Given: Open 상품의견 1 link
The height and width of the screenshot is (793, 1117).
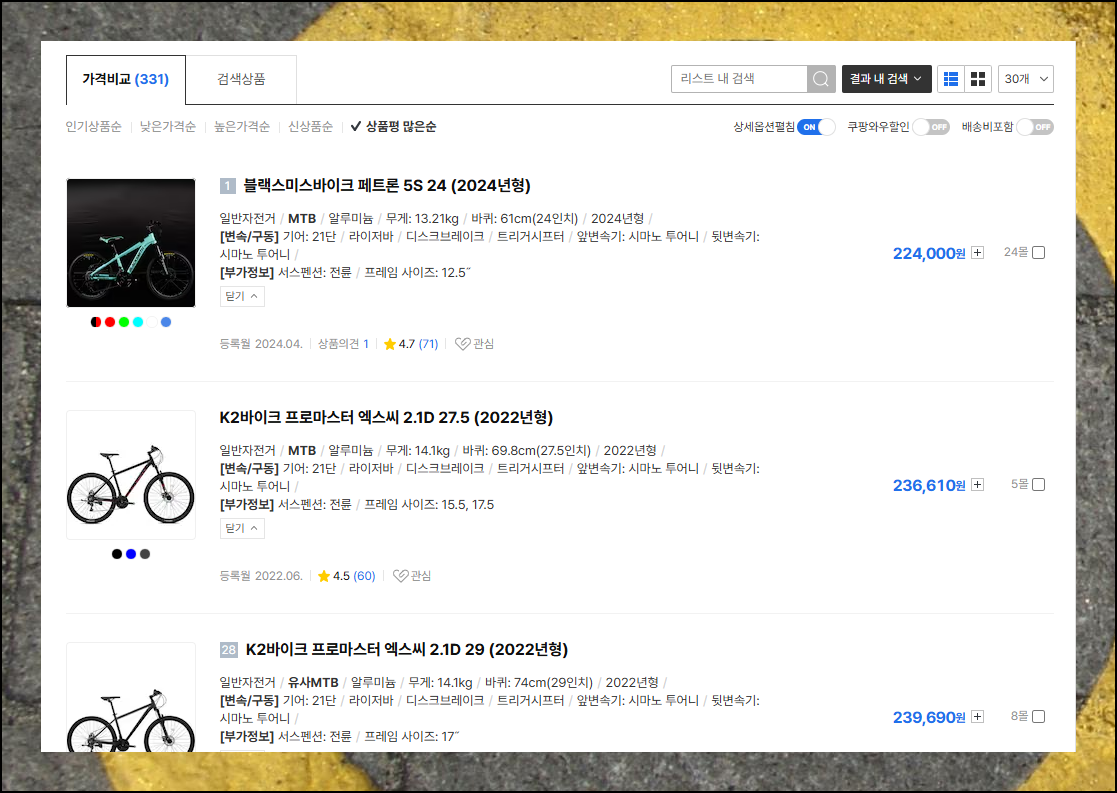Looking at the screenshot, I should (343, 344).
